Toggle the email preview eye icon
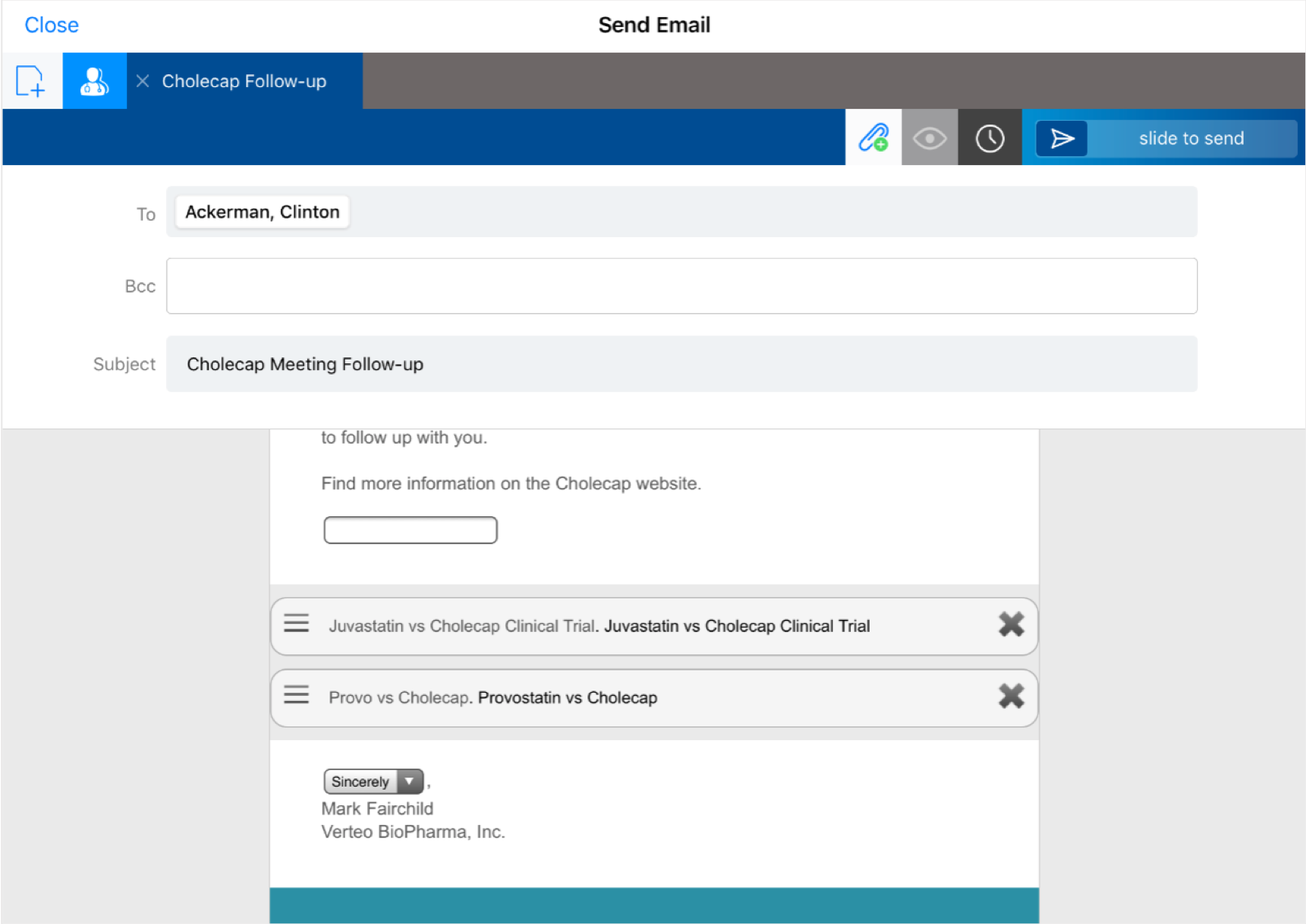Screen dimensions: 1306x924 tap(929, 138)
